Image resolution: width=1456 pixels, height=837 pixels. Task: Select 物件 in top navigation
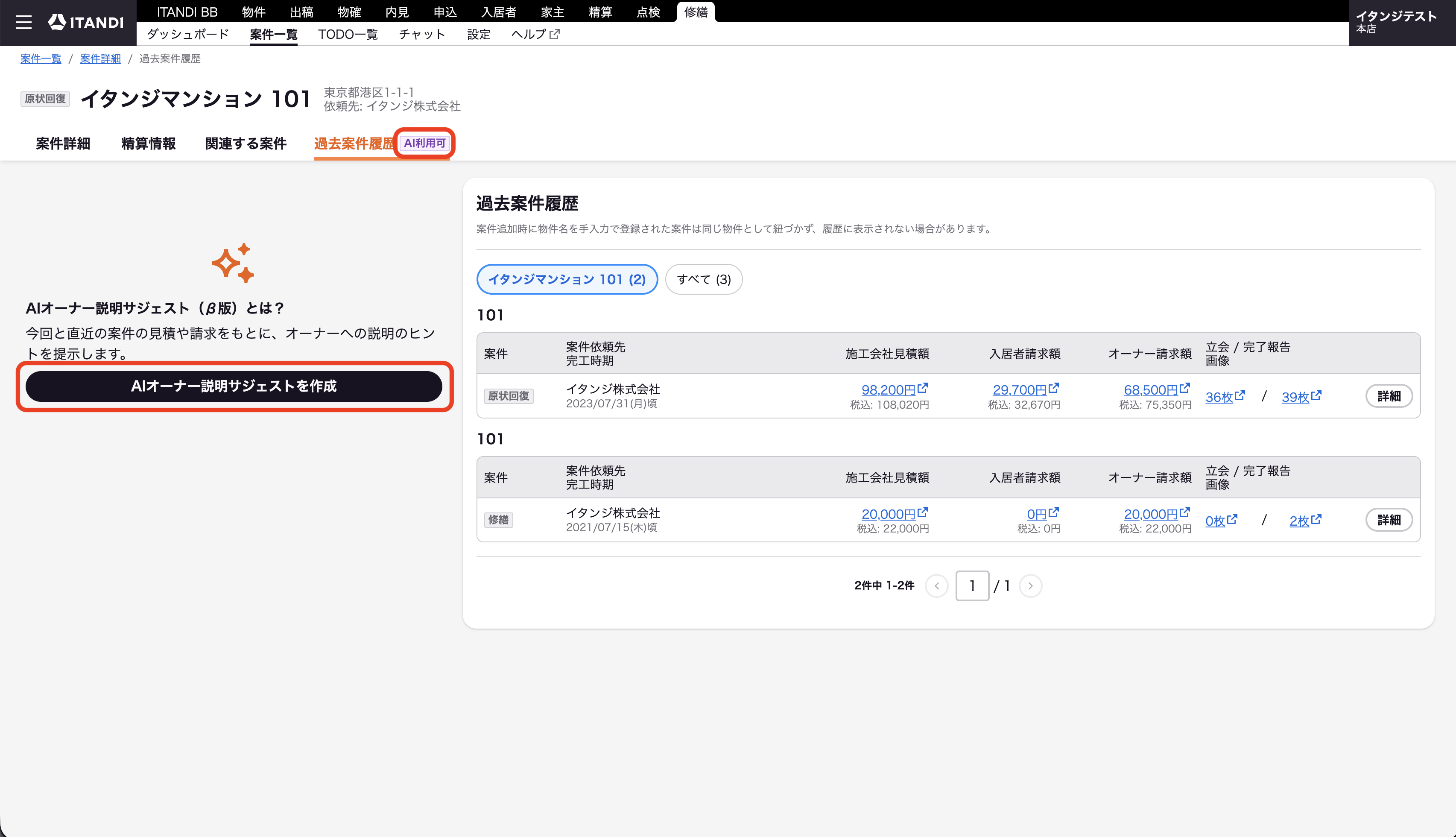[253, 12]
